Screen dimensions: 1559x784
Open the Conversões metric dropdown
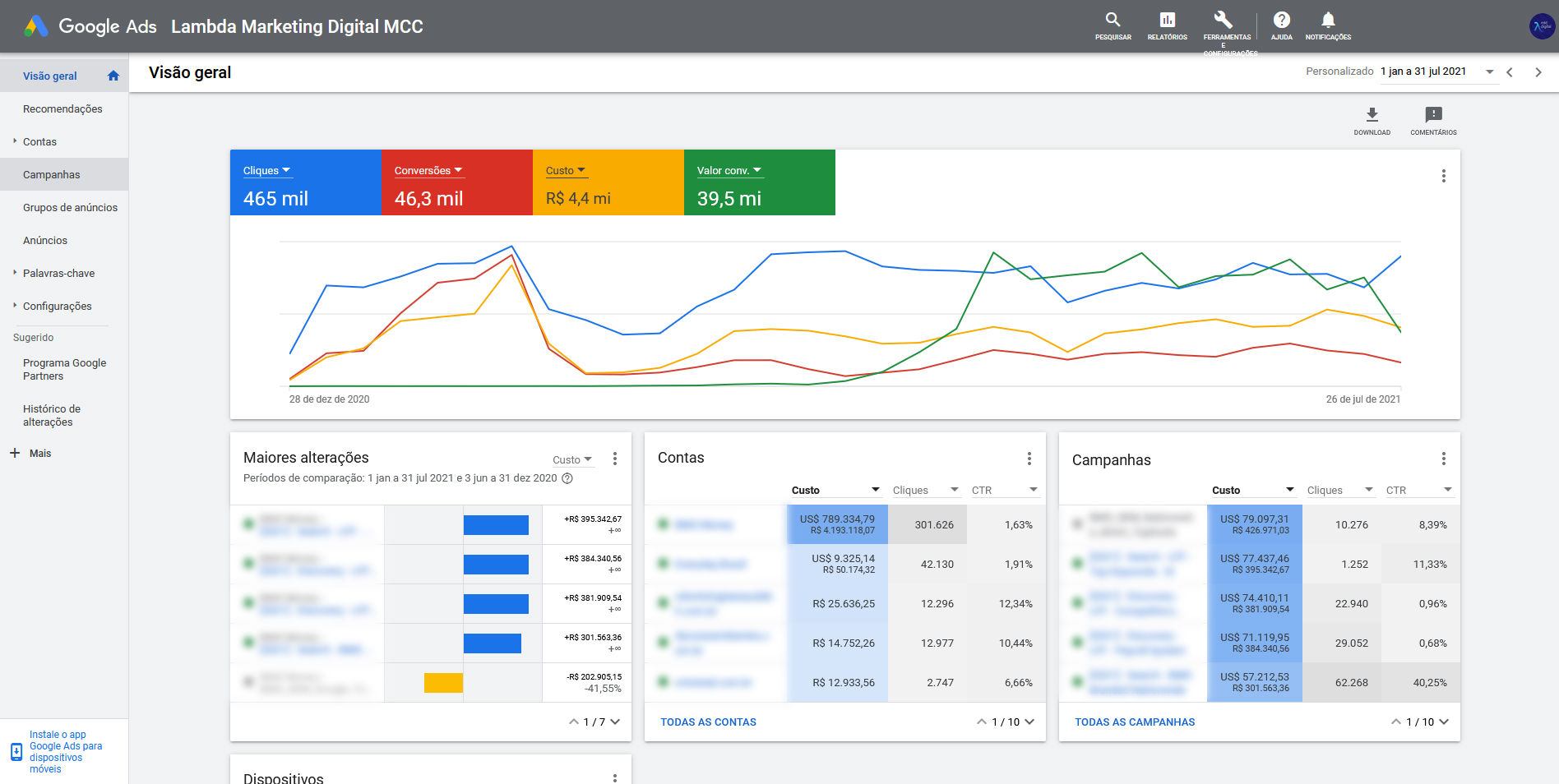428,170
